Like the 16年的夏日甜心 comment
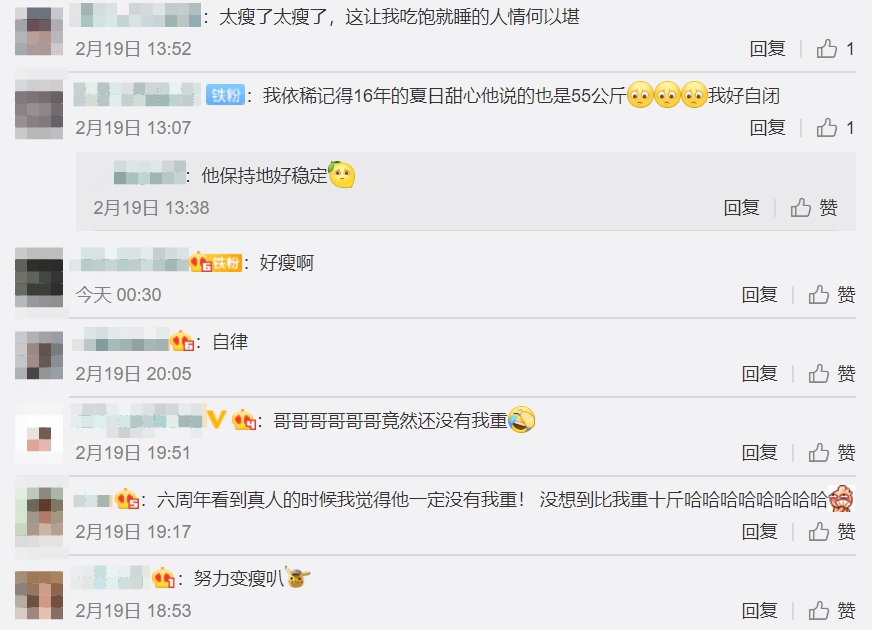The height and width of the screenshot is (630, 872). [x=835, y=128]
